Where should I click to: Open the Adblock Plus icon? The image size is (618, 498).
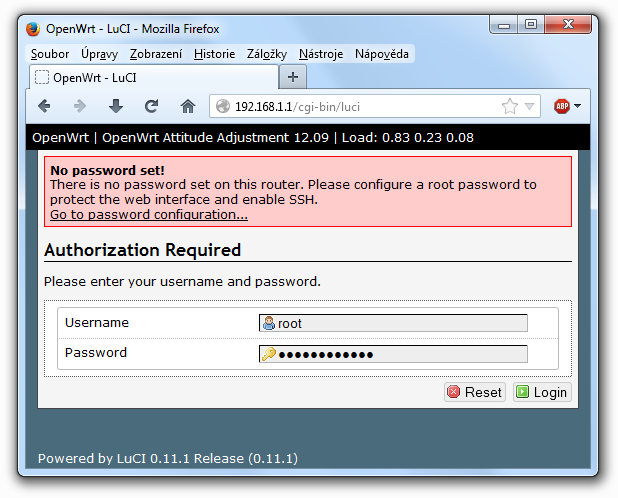click(x=562, y=106)
